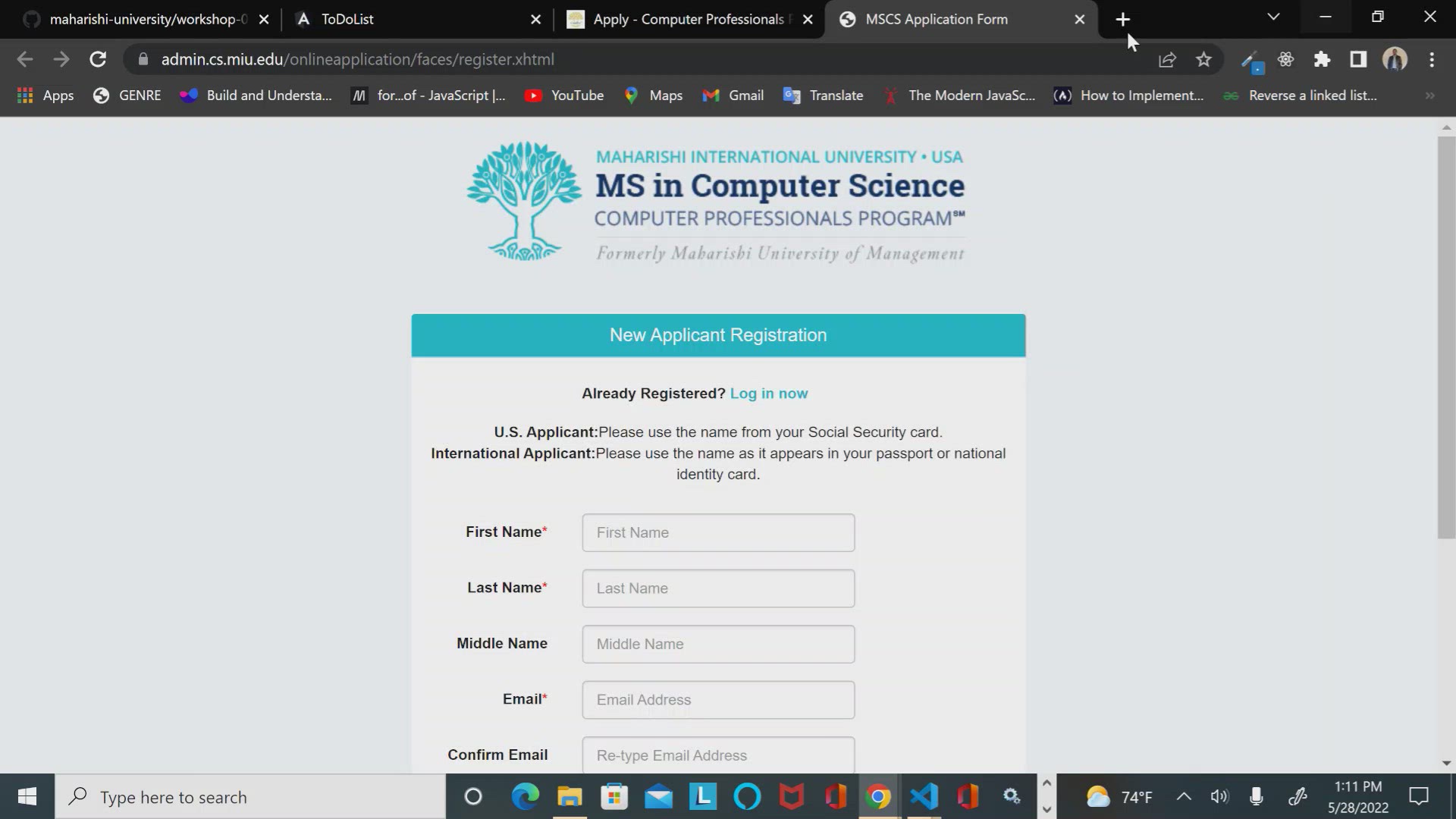Viewport: 1456px width, 819px height.
Task: Open the React DevTools extension icon
Action: [x=1285, y=59]
